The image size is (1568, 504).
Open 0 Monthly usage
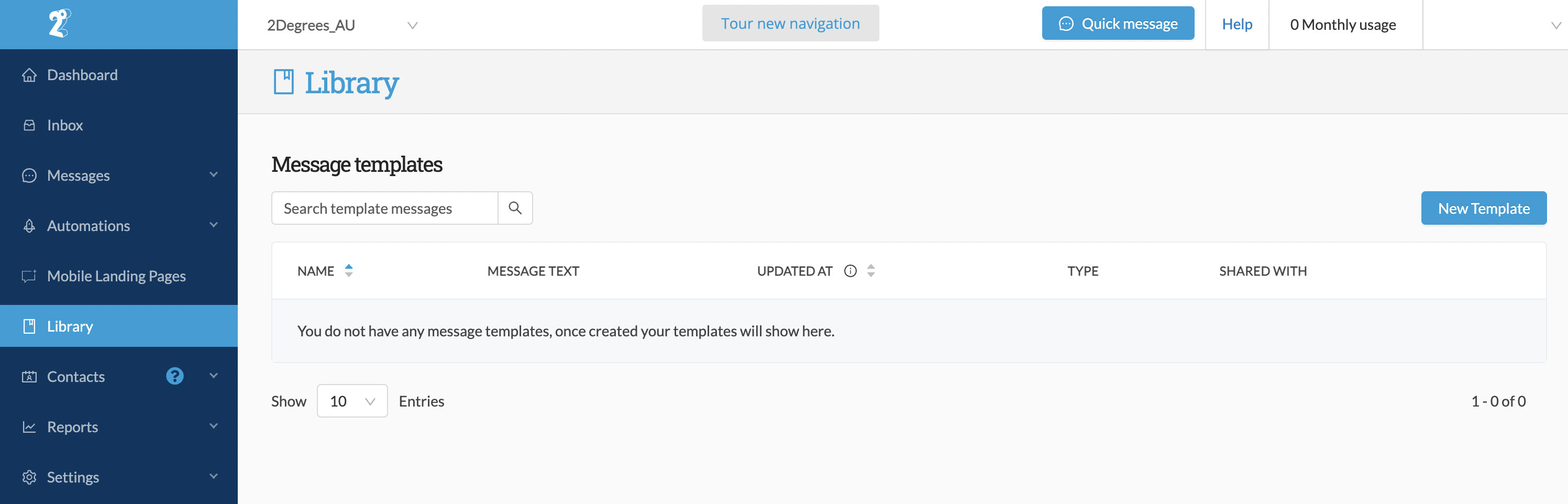[x=1343, y=24]
